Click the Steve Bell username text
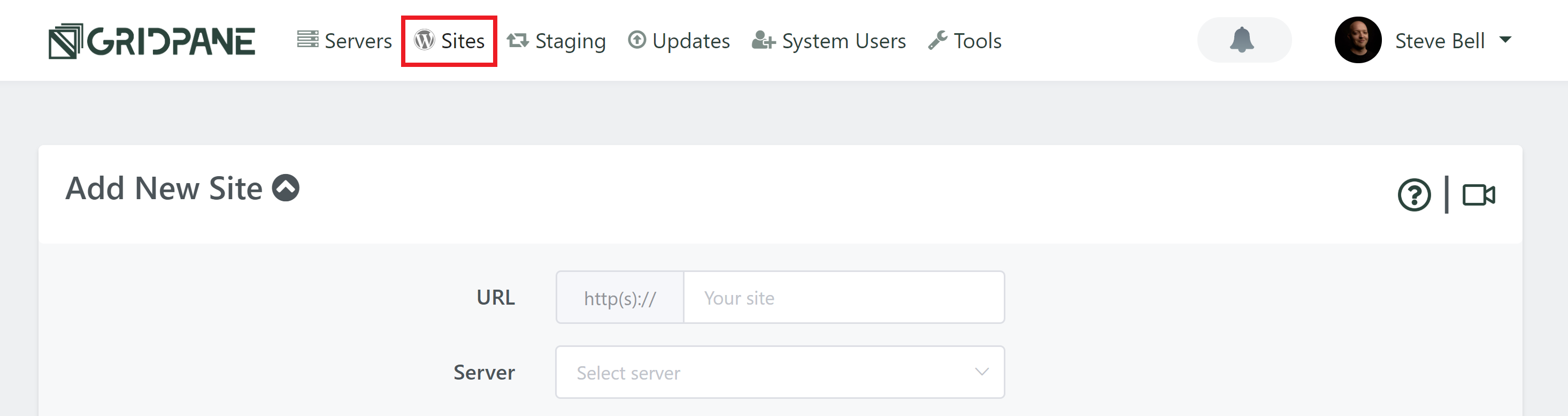The image size is (1568, 416). pyautogui.click(x=1440, y=41)
